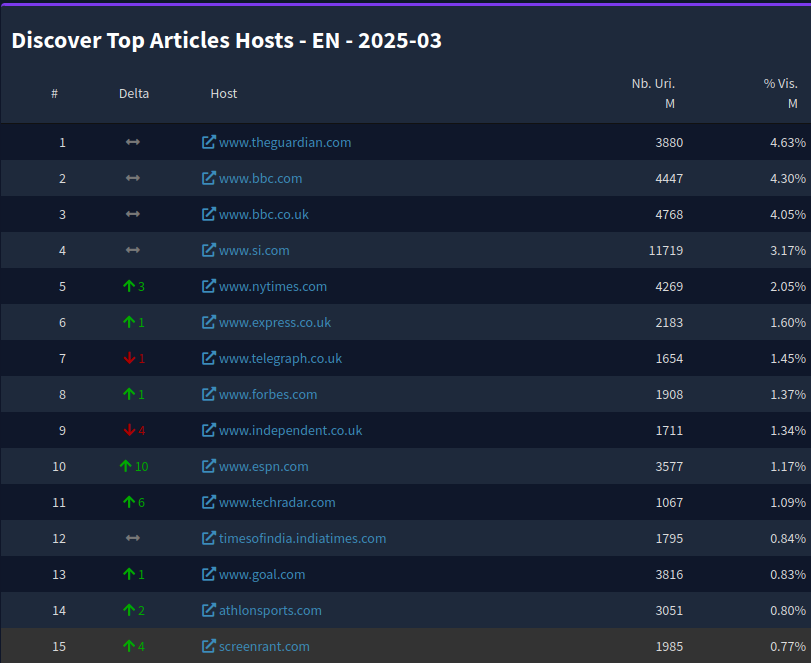Select the 4.05% visibility value
The height and width of the screenshot is (663, 811).
(788, 214)
